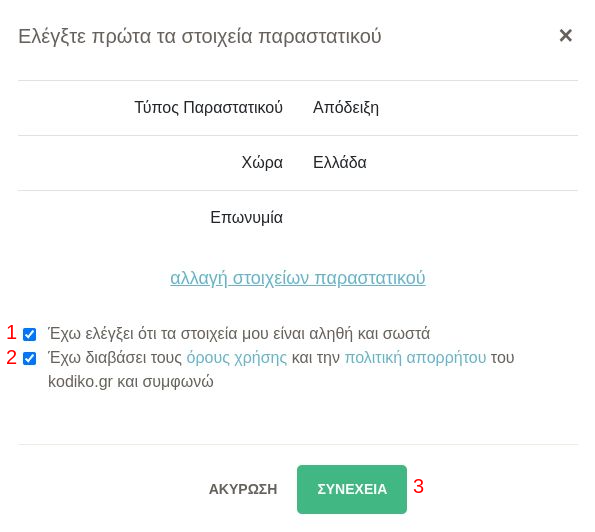This screenshot has width=595, height=532.
Task: Click the red number 1 marker
Action: [x=11, y=332]
